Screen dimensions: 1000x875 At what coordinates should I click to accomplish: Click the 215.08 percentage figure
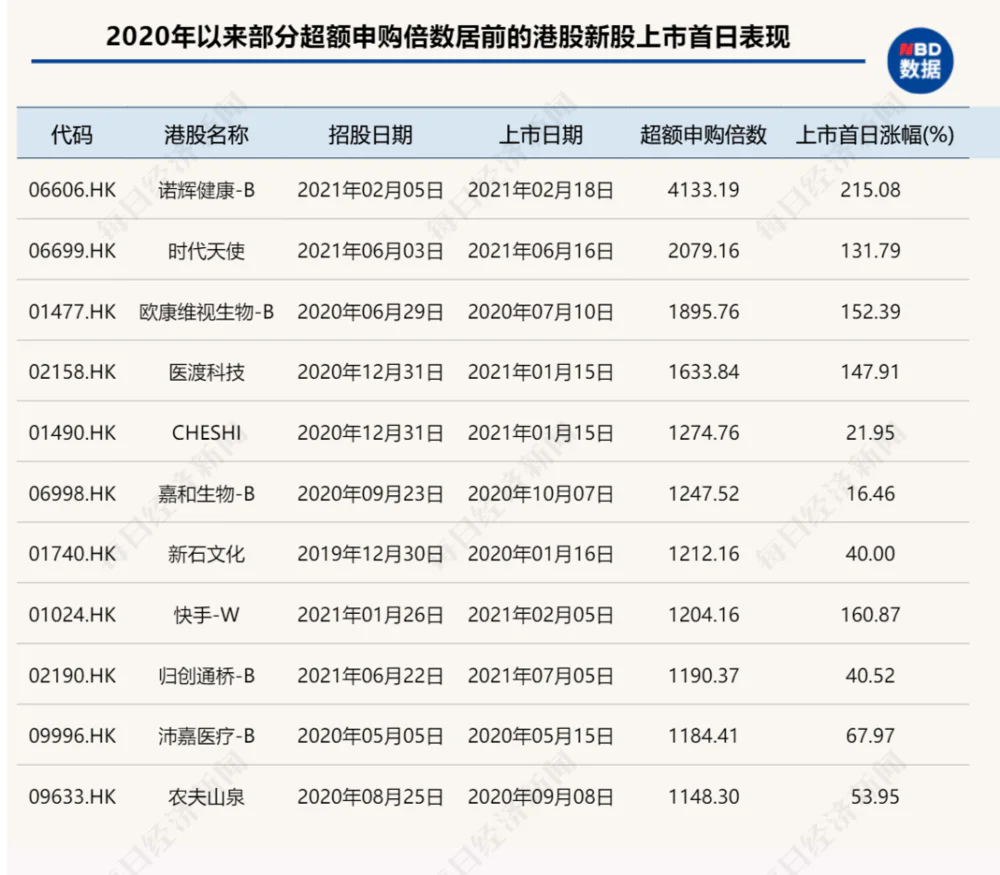click(x=871, y=189)
